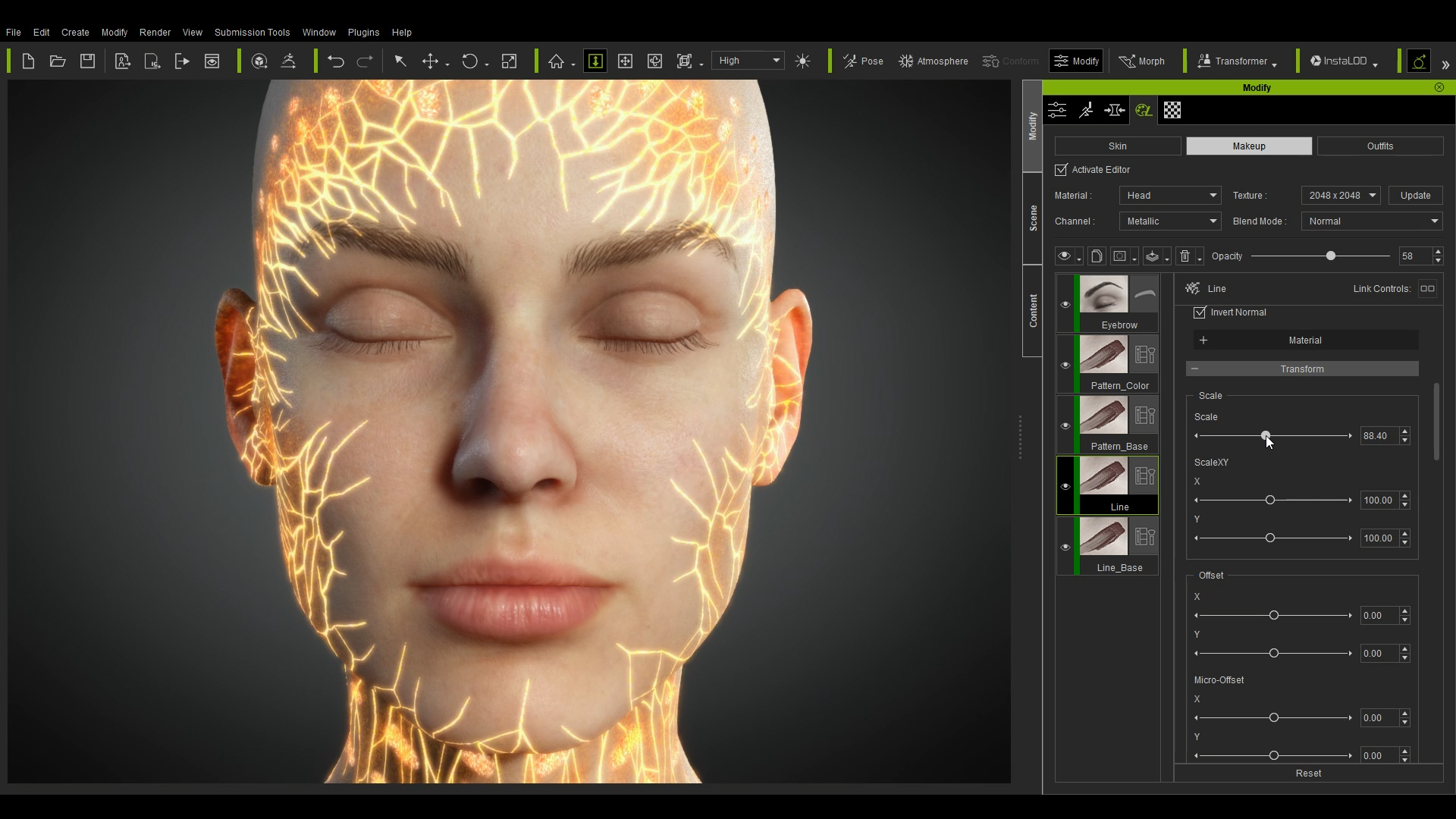Create a new project with New icon
Screen dimensions: 1456x819
pos(28,61)
